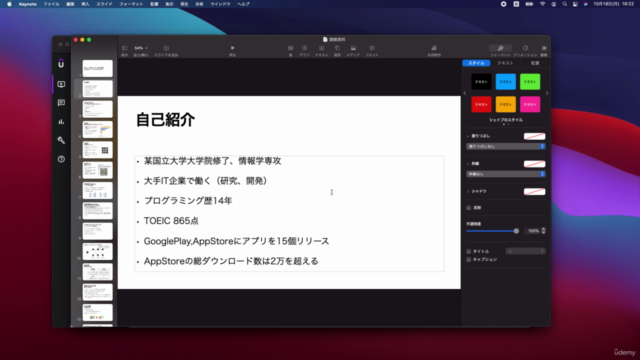Insert a table from the toolbar

[x=291, y=48]
